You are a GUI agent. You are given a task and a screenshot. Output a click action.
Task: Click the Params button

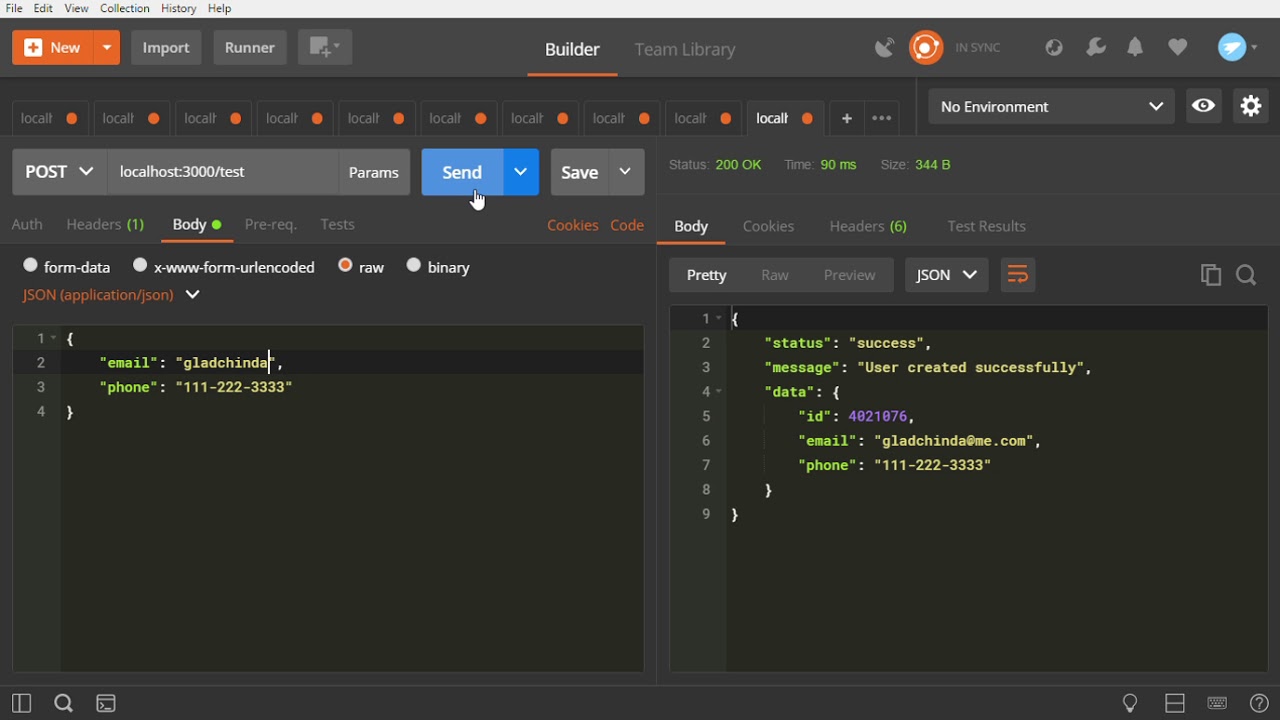coord(374,172)
